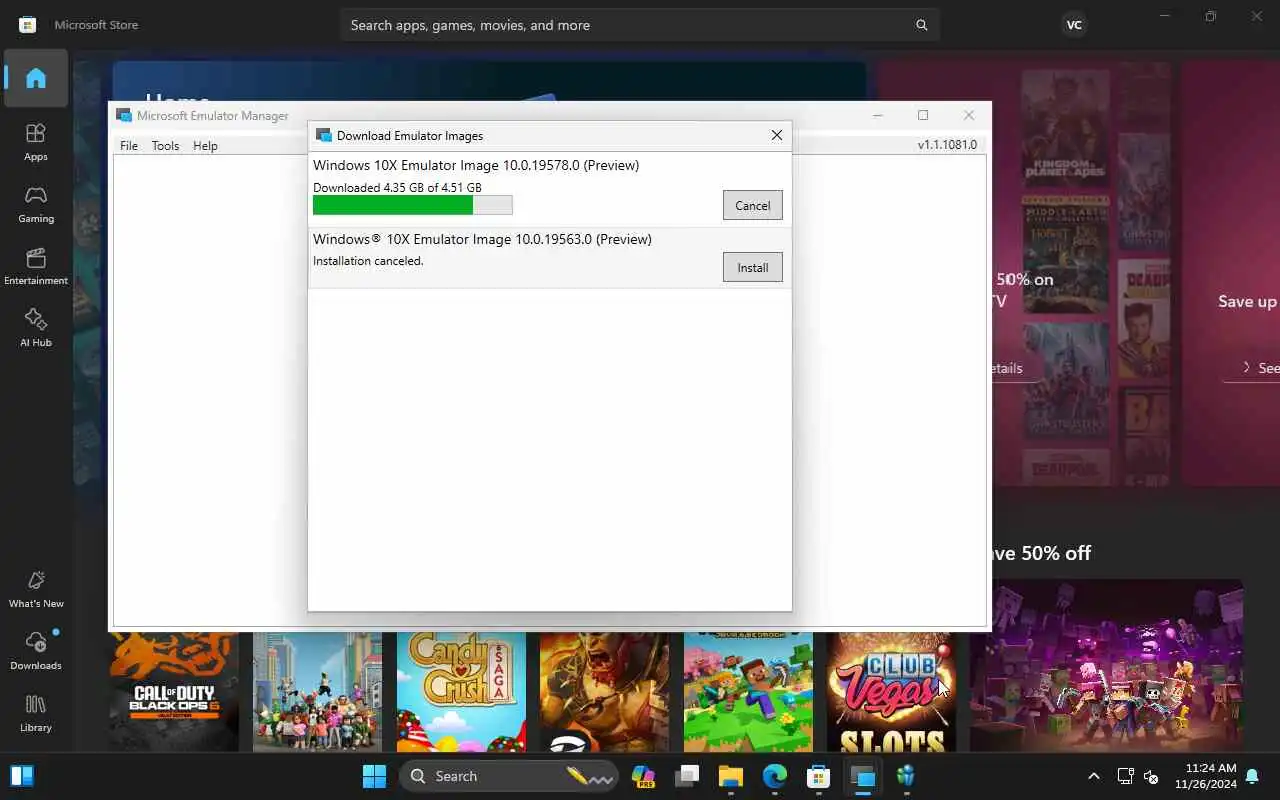Open the Windows Start menu
Viewport: 1280px width, 800px height.
click(x=374, y=776)
